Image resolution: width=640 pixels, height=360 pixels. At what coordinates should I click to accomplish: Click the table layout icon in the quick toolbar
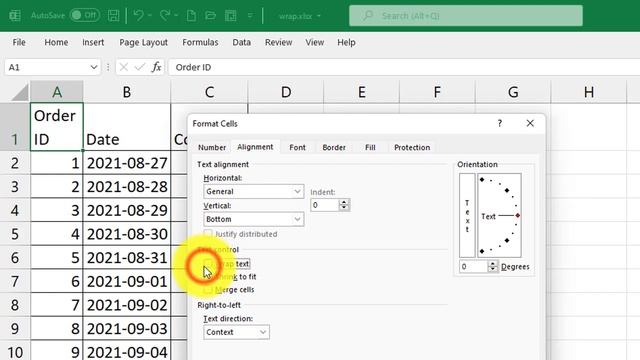tap(231, 16)
